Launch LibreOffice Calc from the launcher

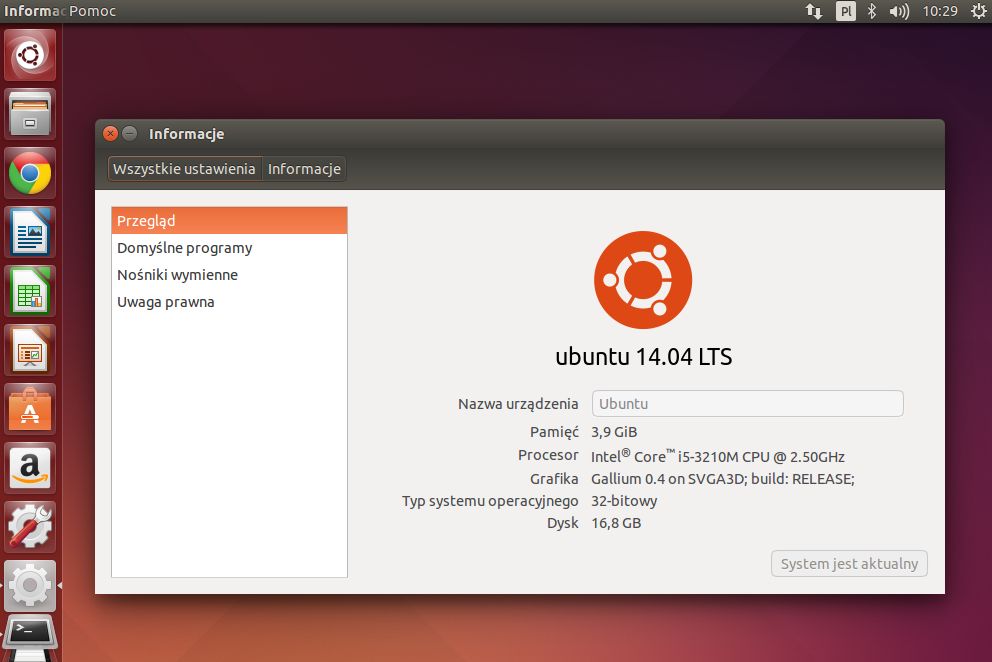point(30,290)
